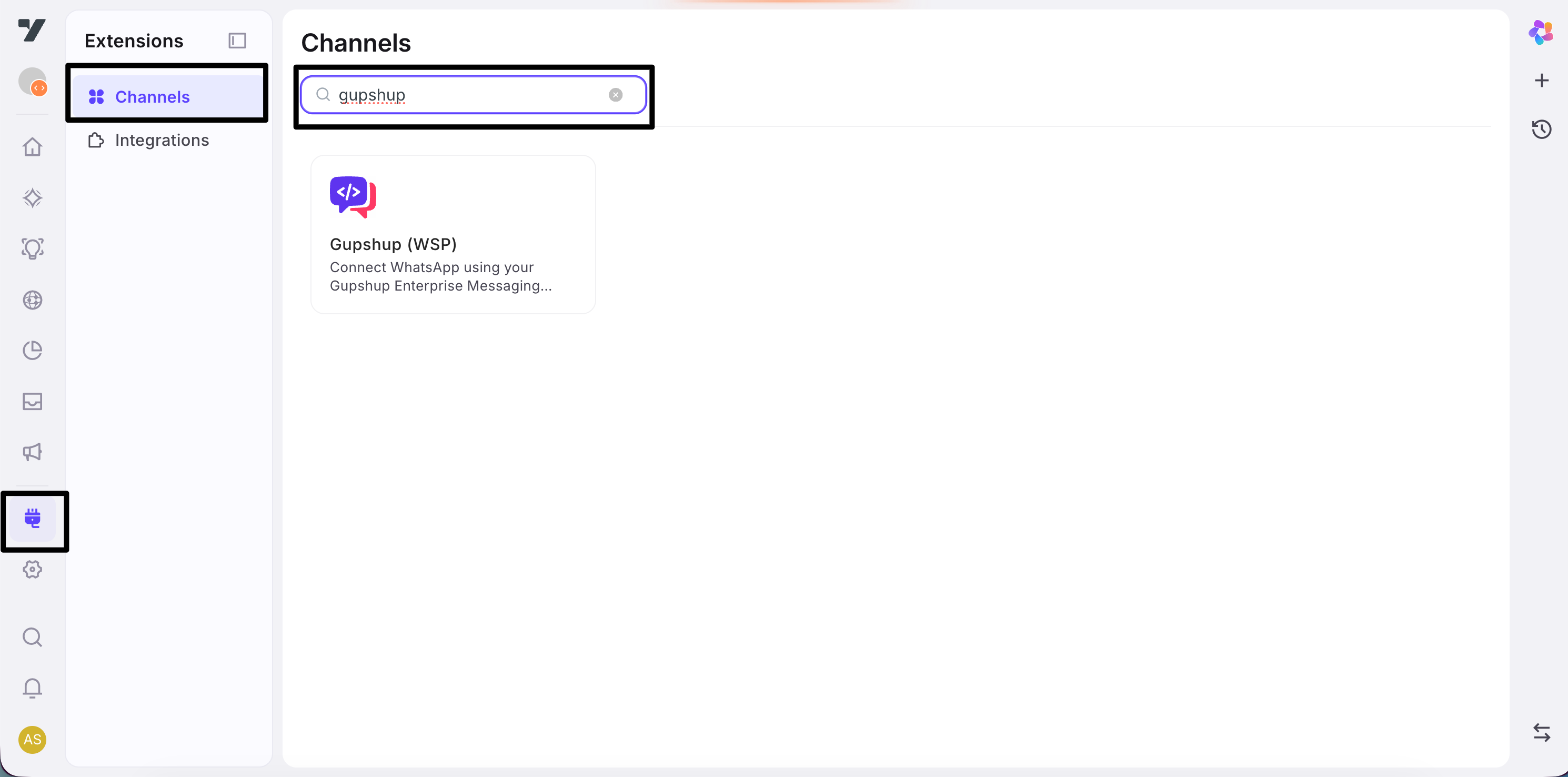Open the lightbulb Insights sidebar icon

click(32, 248)
